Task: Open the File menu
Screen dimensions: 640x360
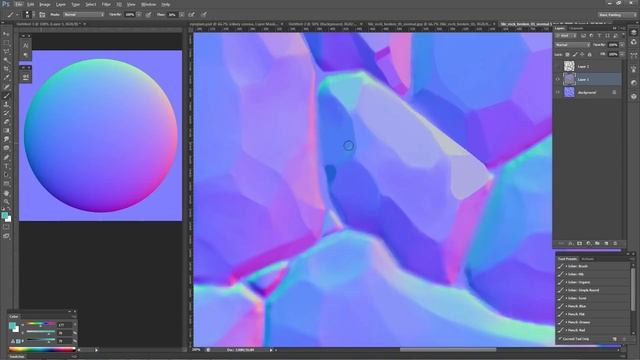Action: tap(19, 4)
